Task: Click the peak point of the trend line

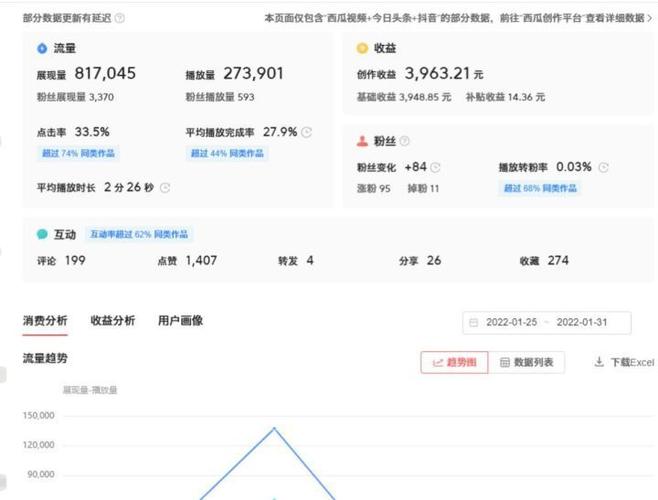Action: click(x=274, y=428)
